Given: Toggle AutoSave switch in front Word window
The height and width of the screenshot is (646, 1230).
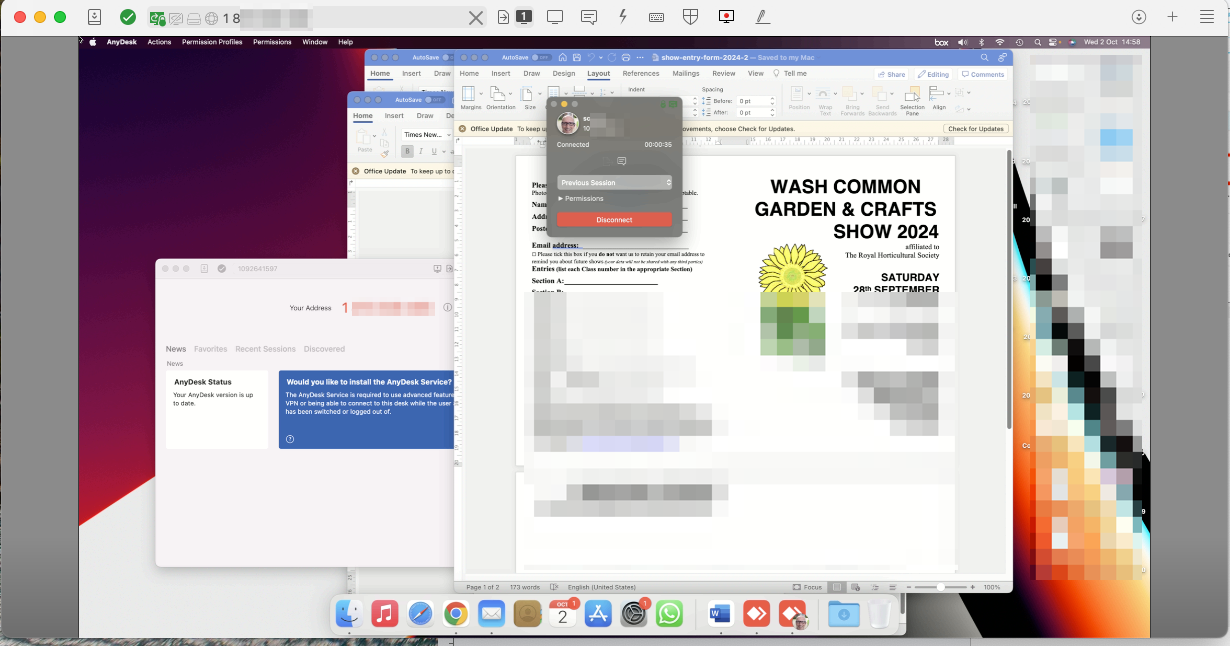Looking at the screenshot, I should pyautogui.click(x=543, y=58).
